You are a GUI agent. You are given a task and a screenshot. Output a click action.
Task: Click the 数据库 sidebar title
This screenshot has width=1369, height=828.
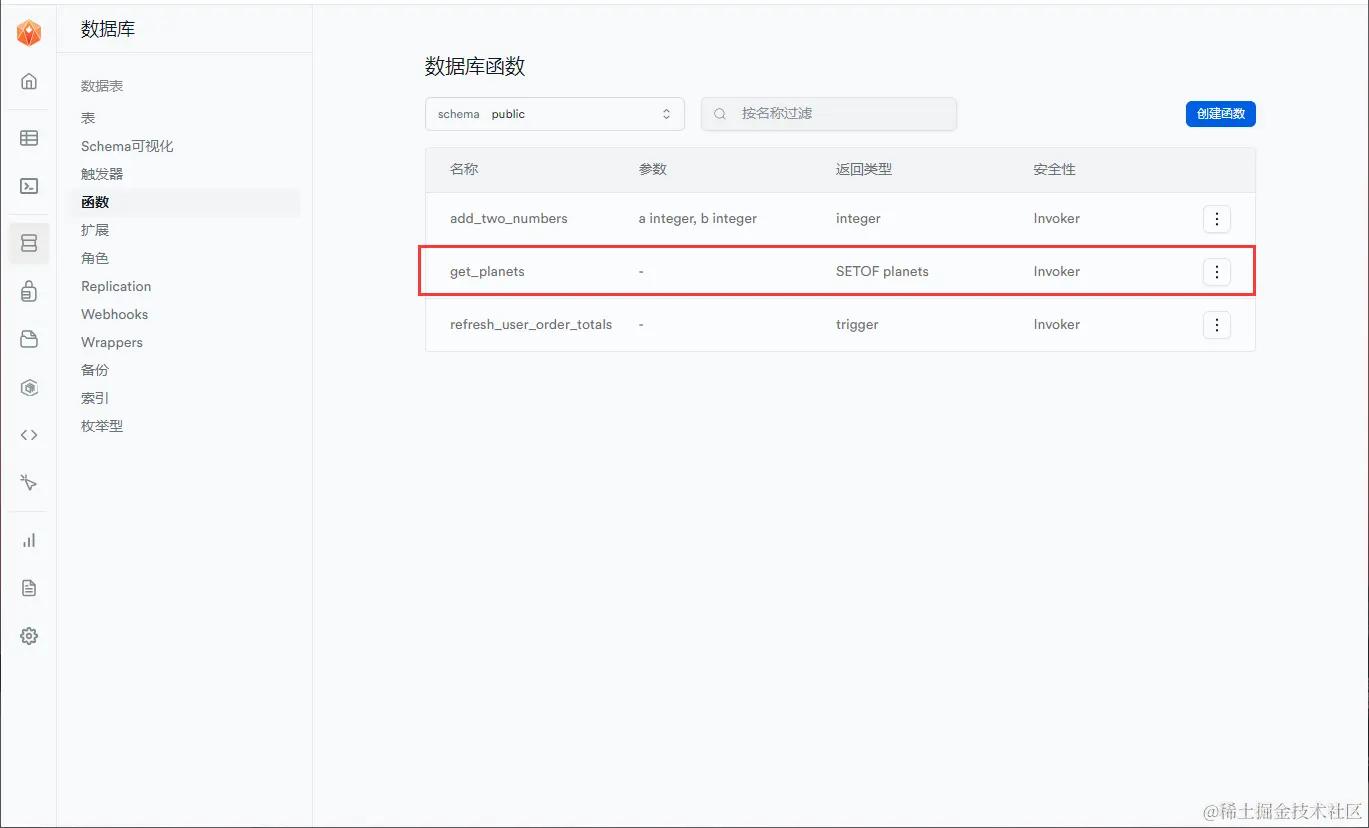point(108,30)
